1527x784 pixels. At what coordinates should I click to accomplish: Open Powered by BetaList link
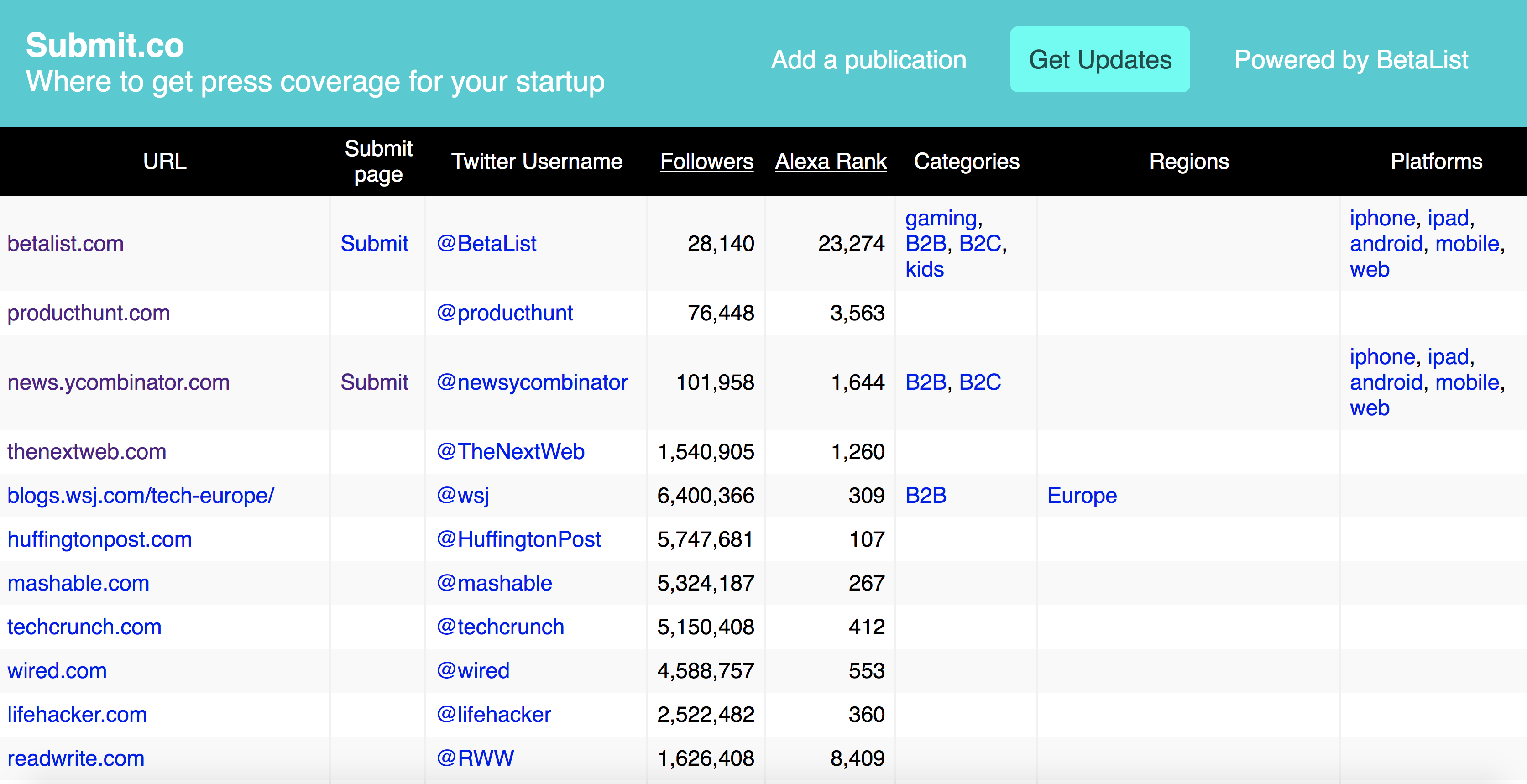(x=1351, y=60)
